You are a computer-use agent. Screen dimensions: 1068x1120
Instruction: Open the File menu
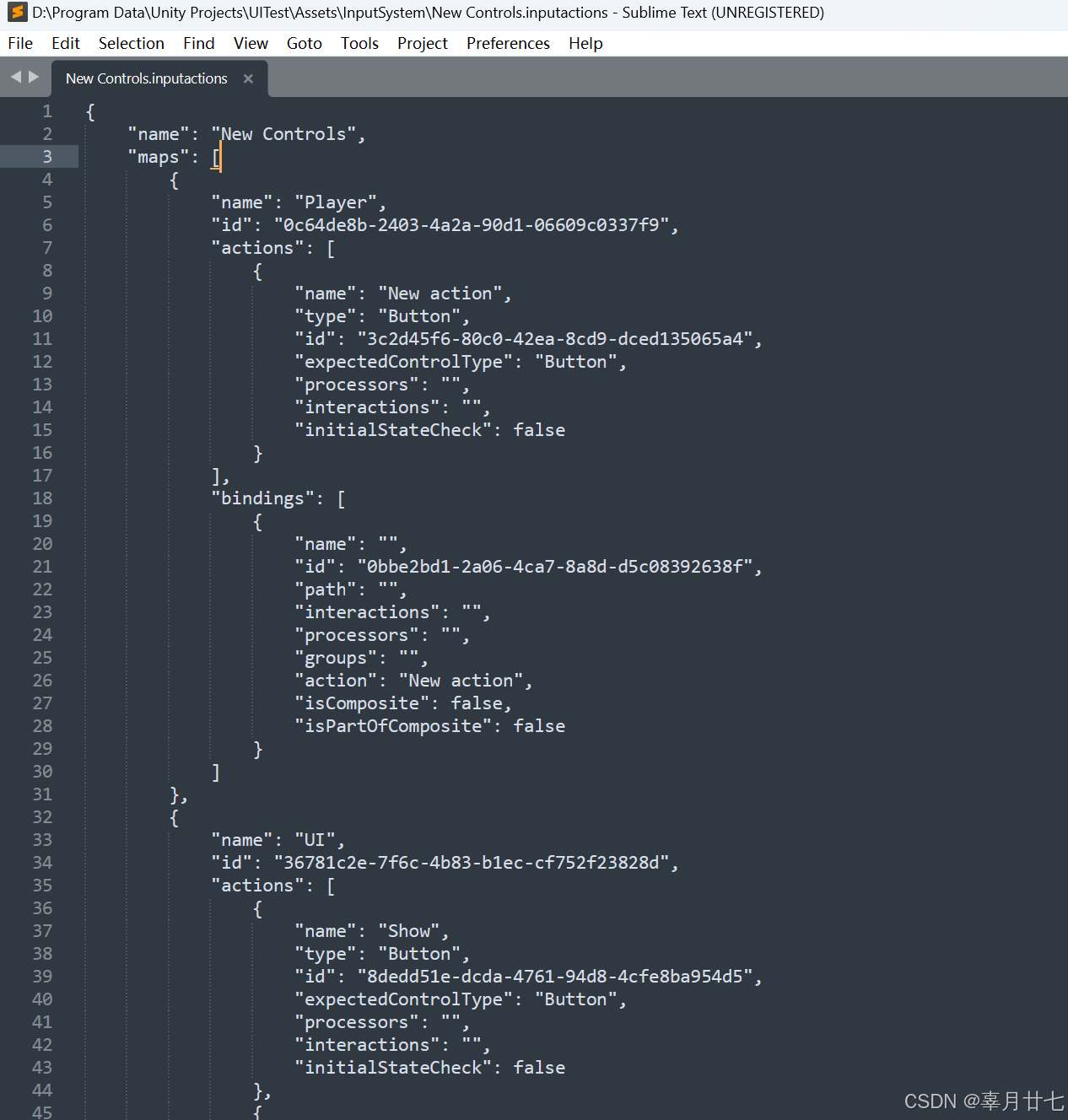point(19,43)
